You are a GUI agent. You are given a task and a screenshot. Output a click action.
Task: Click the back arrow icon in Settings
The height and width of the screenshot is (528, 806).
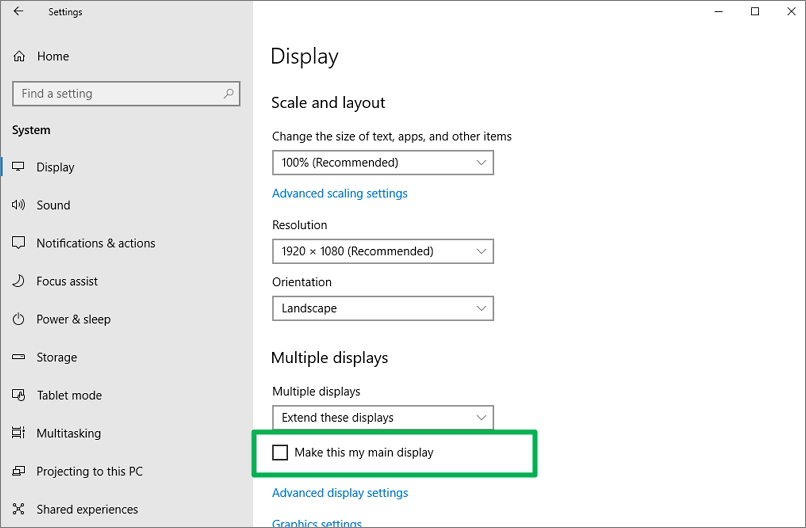(18, 12)
